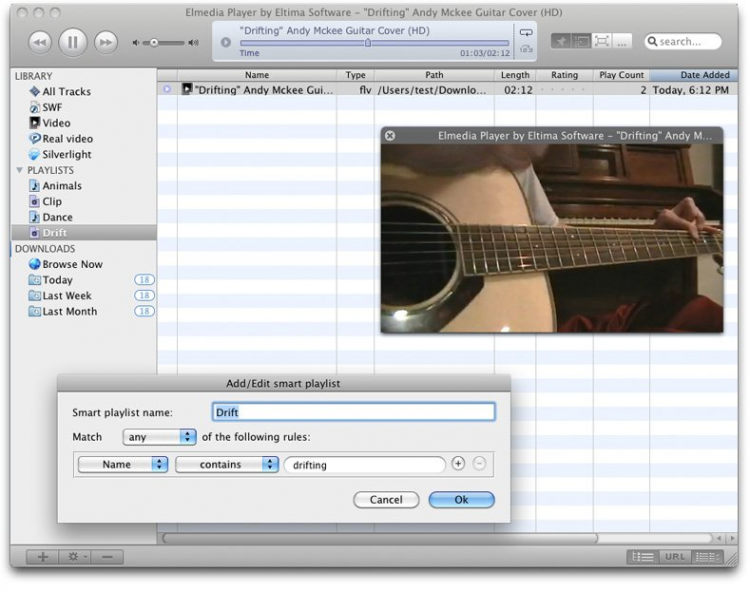Viewport: 750px width, 592px height.
Task: Close the floating video window
Action: [390, 136]
